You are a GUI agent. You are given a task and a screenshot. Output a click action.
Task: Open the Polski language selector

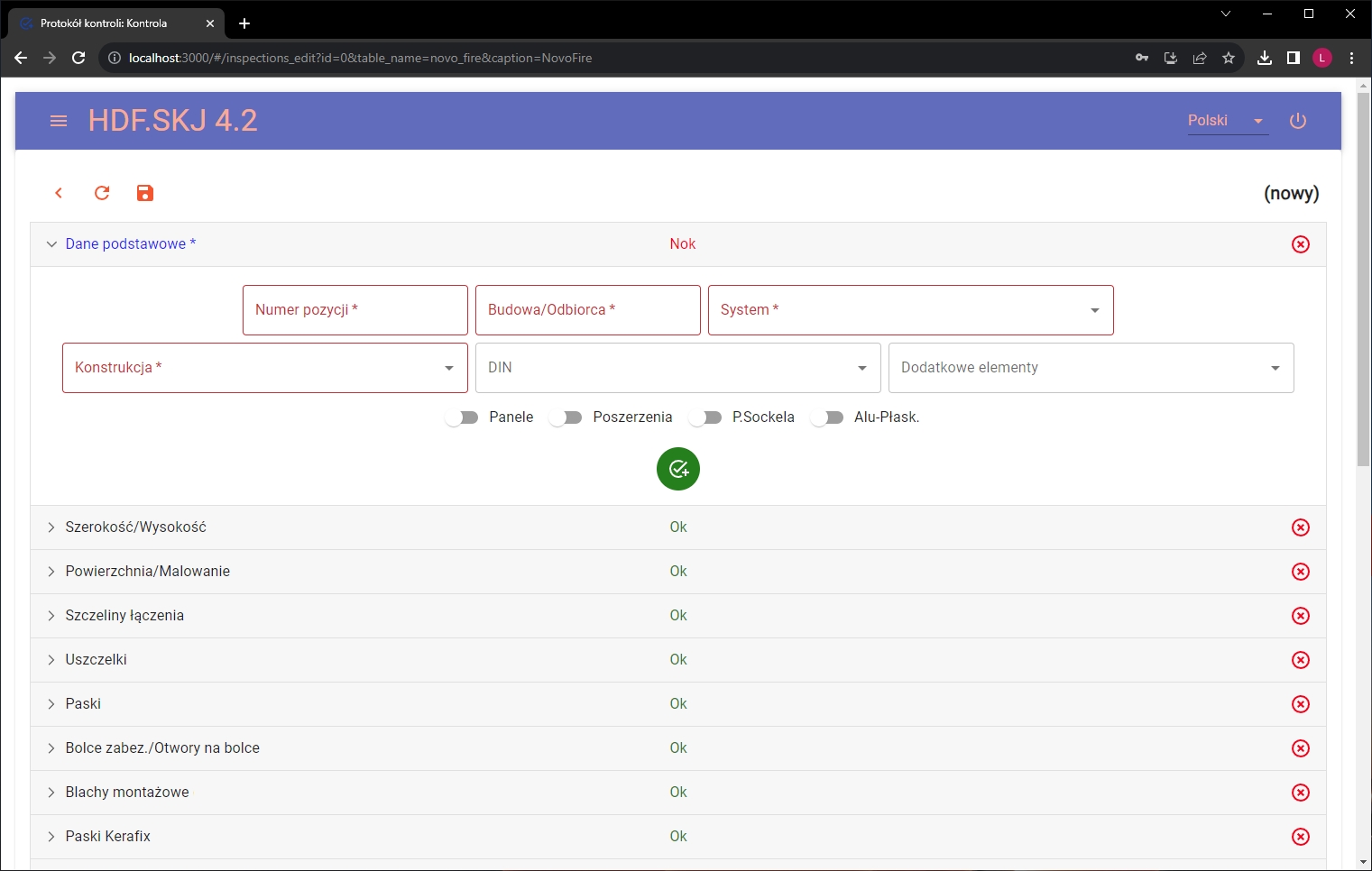1227,121
